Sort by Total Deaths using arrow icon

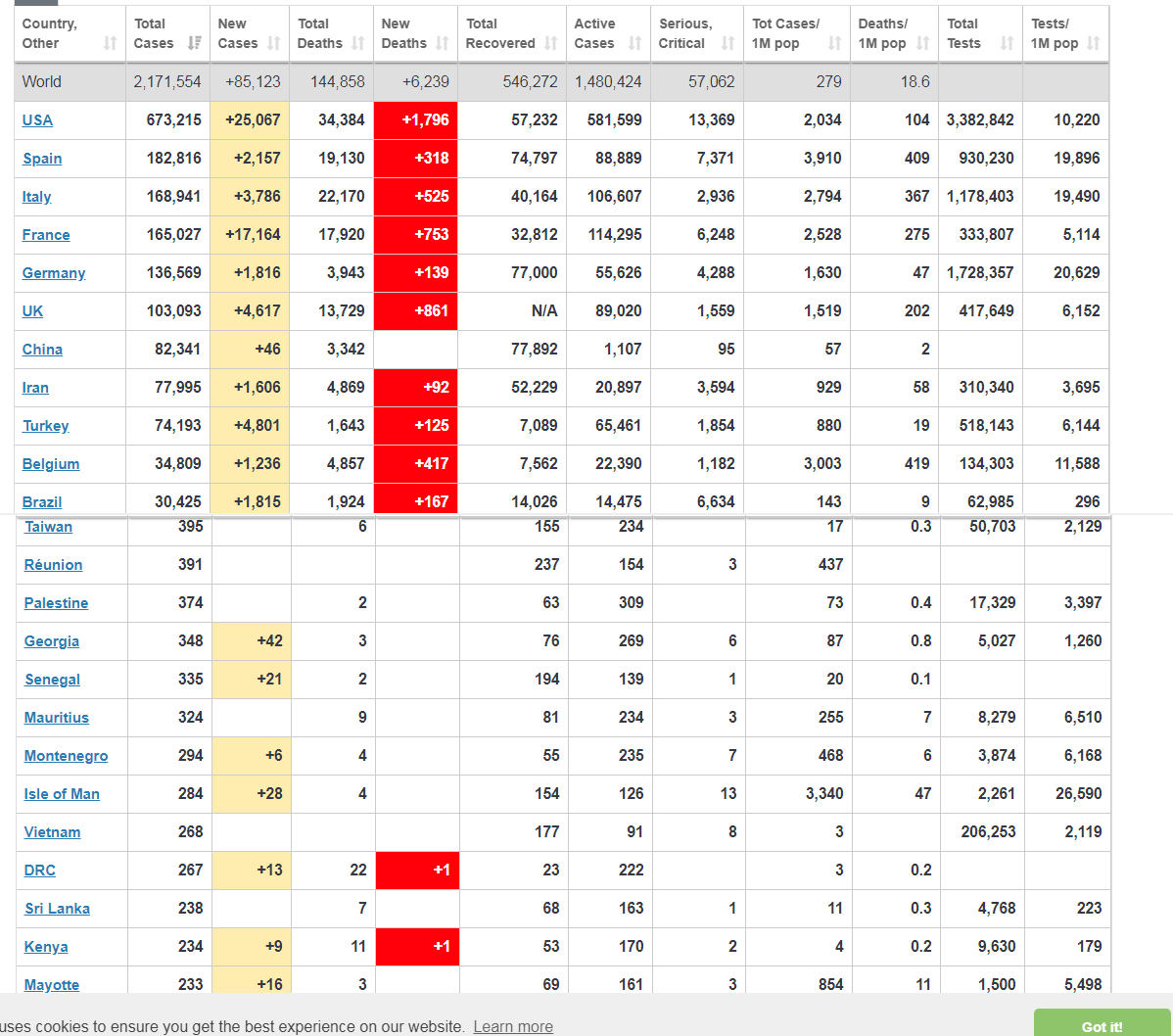(x=357, y=43)
